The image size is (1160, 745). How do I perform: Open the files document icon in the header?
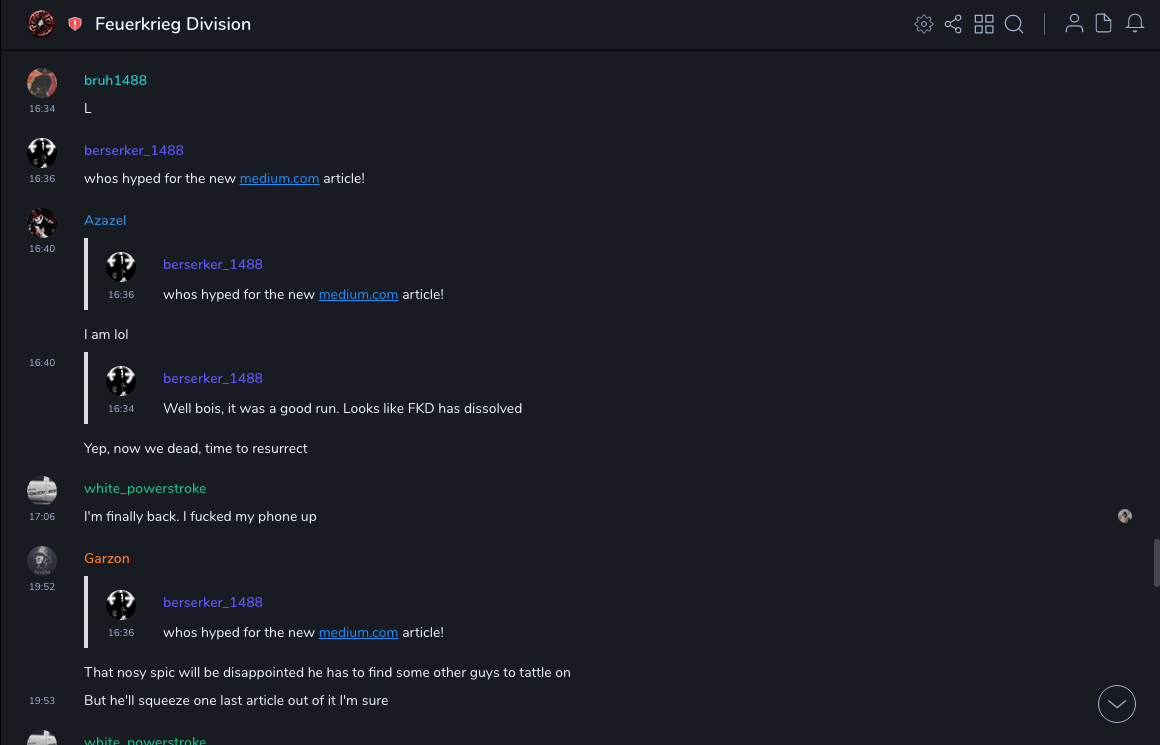(1104, 24)
